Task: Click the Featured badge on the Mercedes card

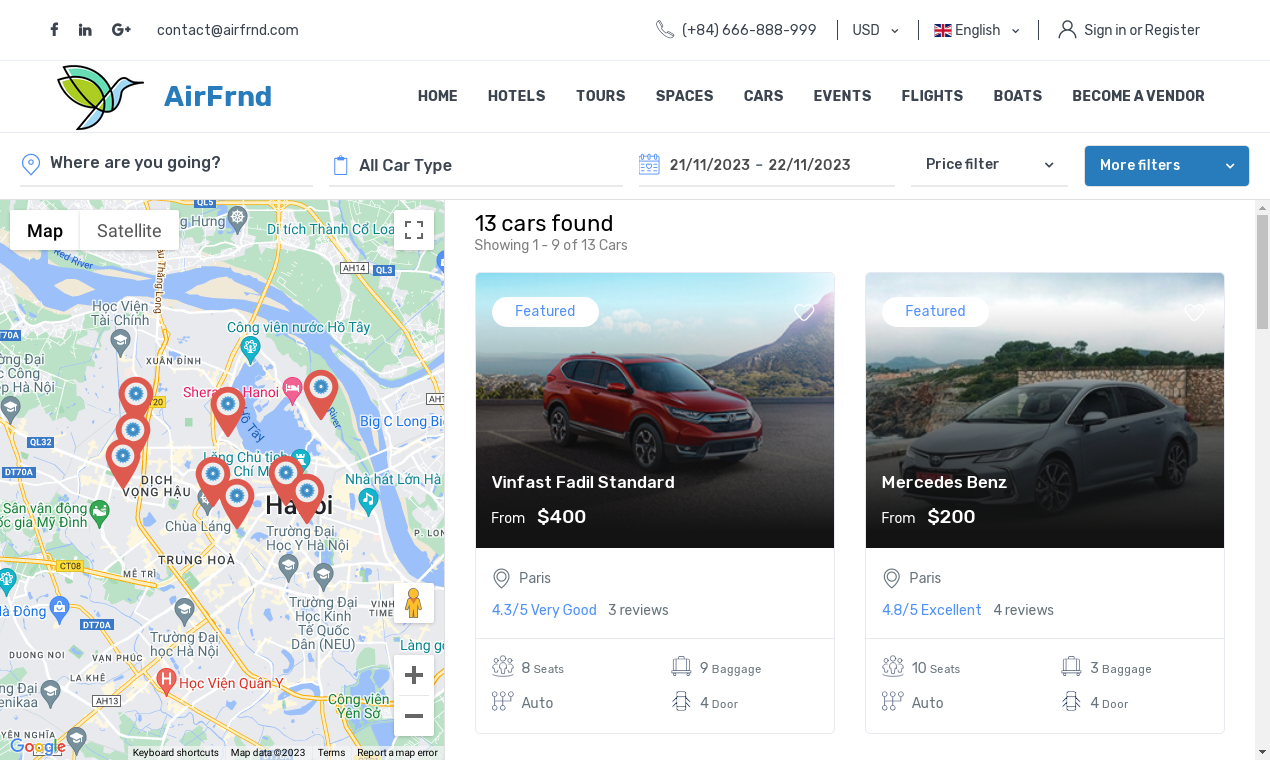Action: 935,311
